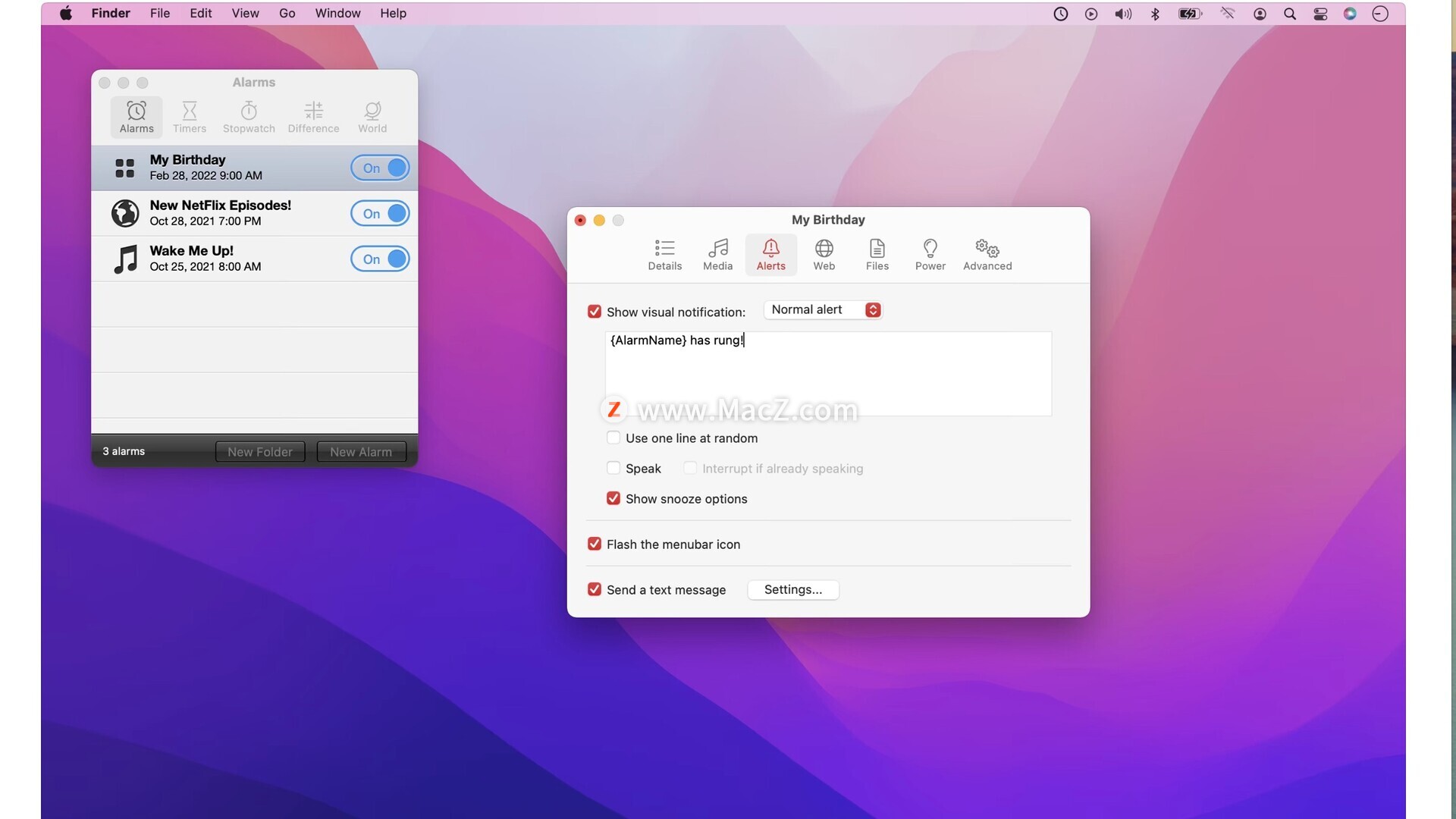Open the Web globe tab
This screenshot has width=1456, height=819.
pyautogui.click(x=824, y=254)
